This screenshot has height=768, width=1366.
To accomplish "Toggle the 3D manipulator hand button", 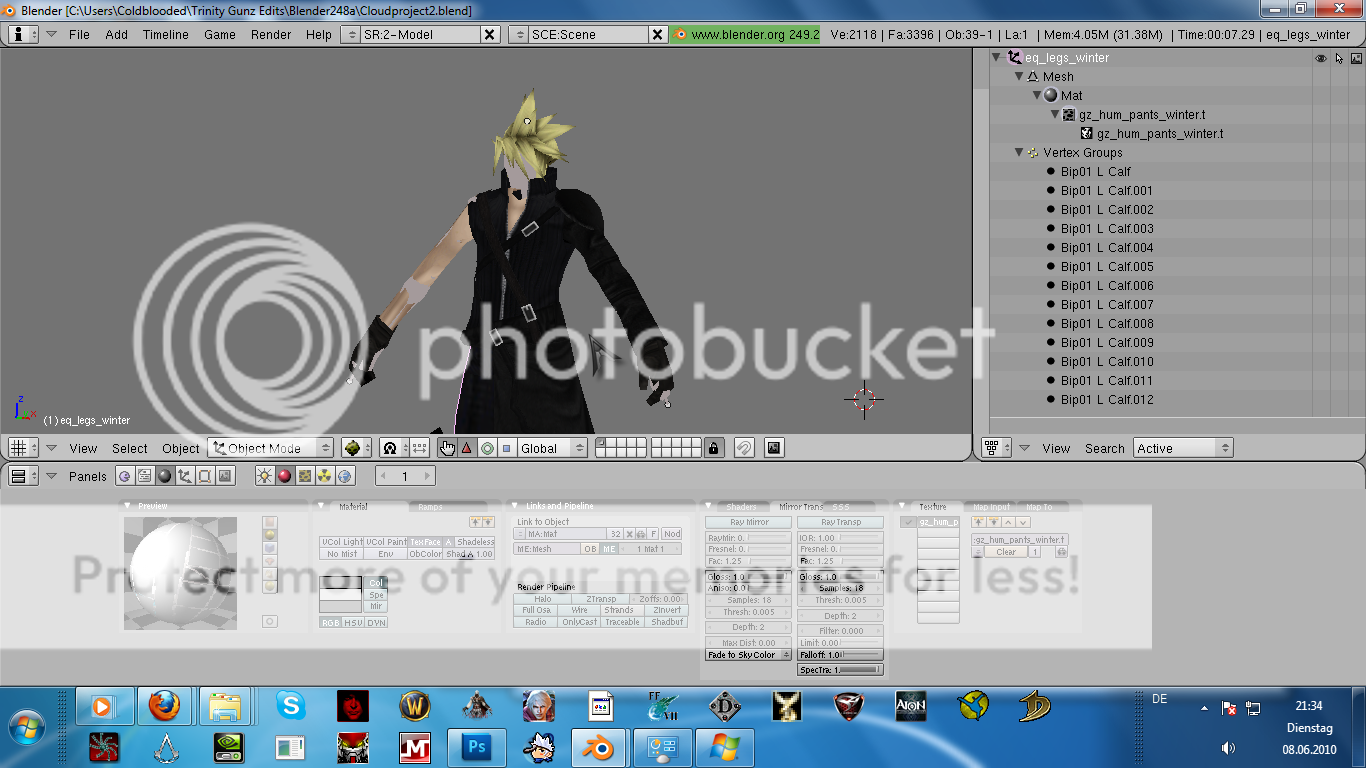I will click(447, 448).
